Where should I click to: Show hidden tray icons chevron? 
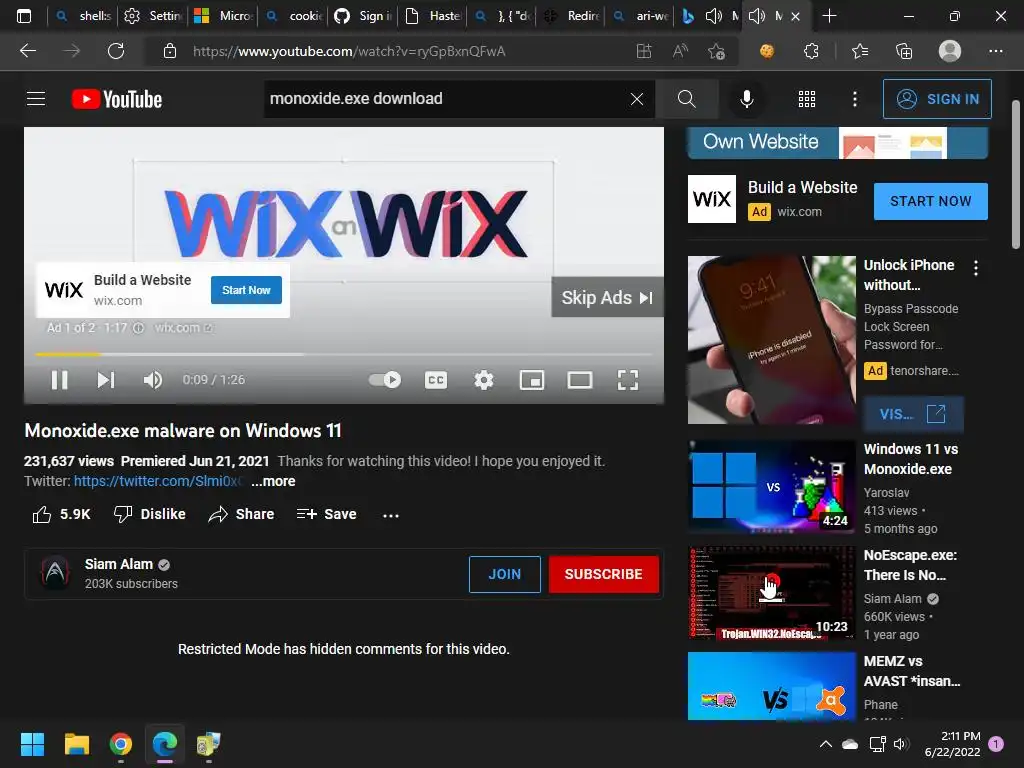point(825,744)
